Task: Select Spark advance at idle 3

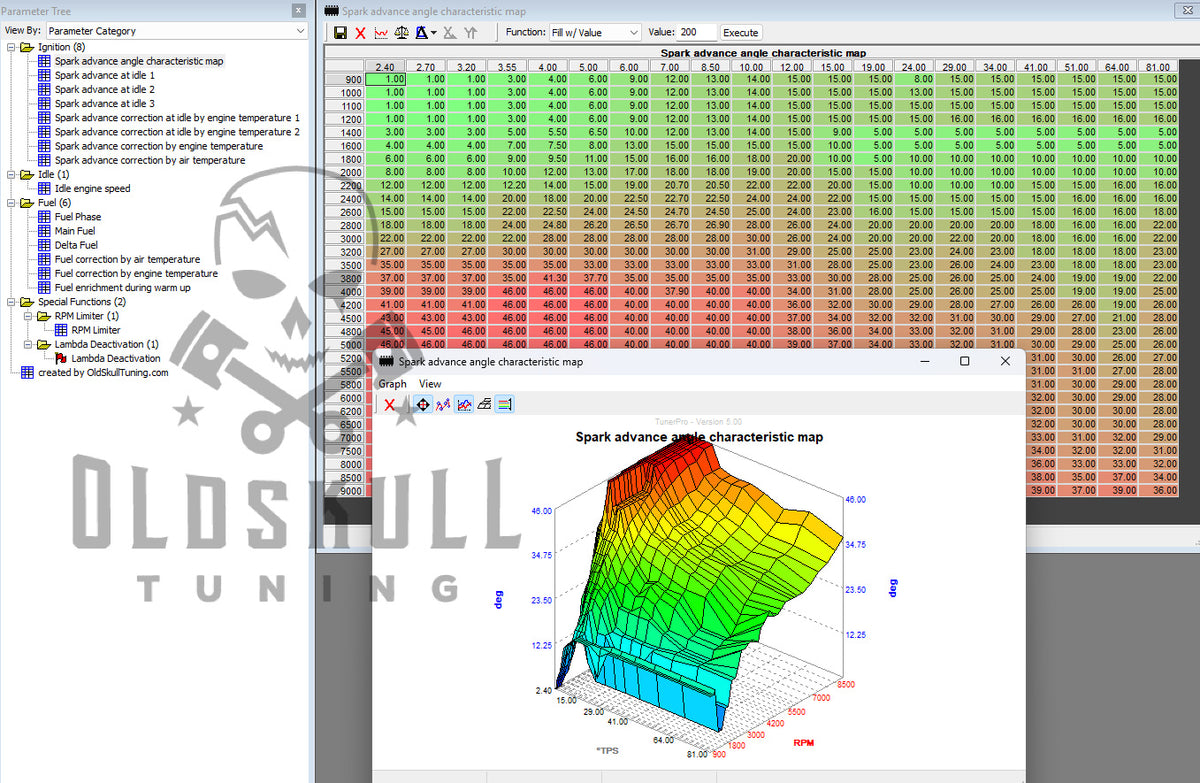Action: (x=105, y=103)
